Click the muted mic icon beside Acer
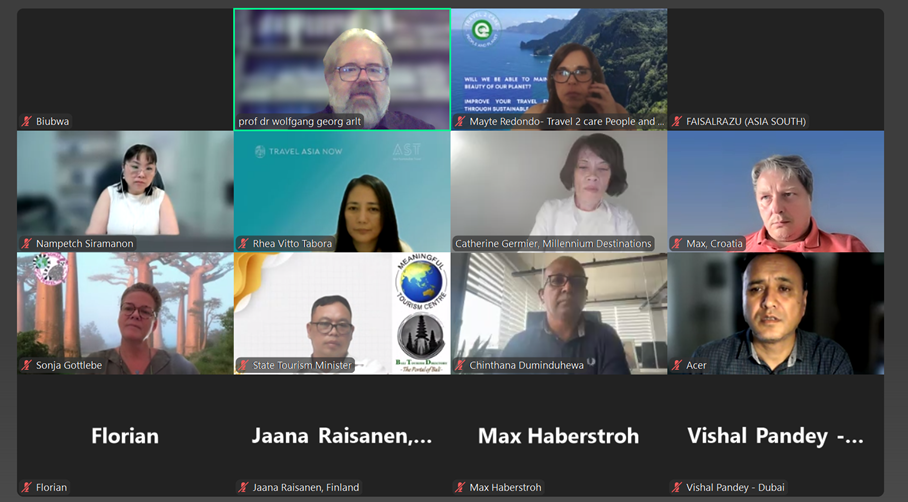Viewport: 908px width, 502px height. click(x=676, y=365)
